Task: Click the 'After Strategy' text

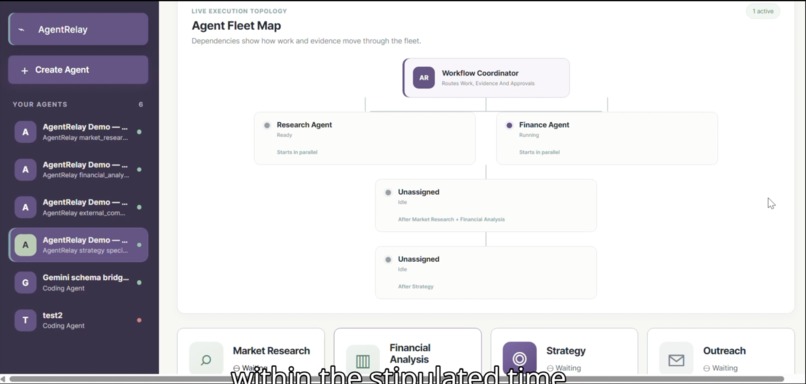Action: point(416,286)
